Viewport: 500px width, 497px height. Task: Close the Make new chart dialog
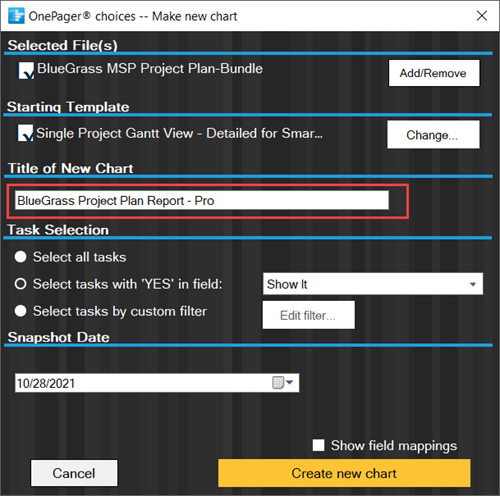click(x=482, y=15)
